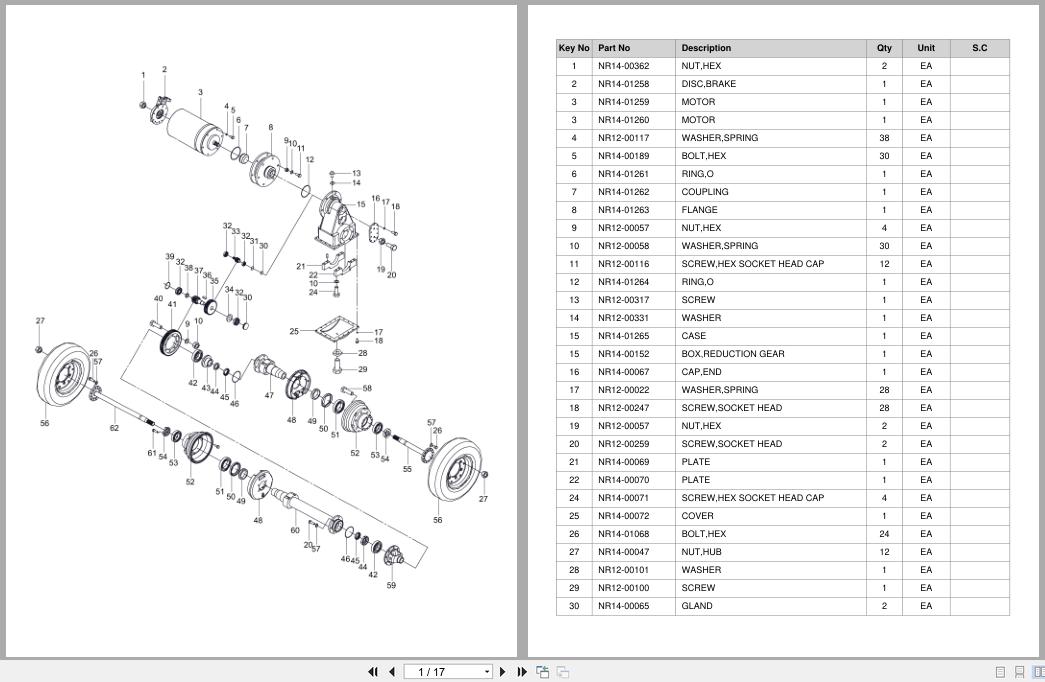The height and width of the screenshot is (682, 1045).
Task: Click callout 62 below axle shaft in diagram
Action: pyautogui.click(x=114, y=428)
